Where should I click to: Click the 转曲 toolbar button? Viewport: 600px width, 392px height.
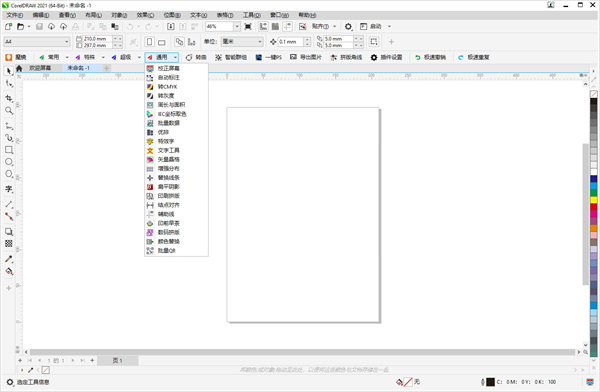(196, 57)
